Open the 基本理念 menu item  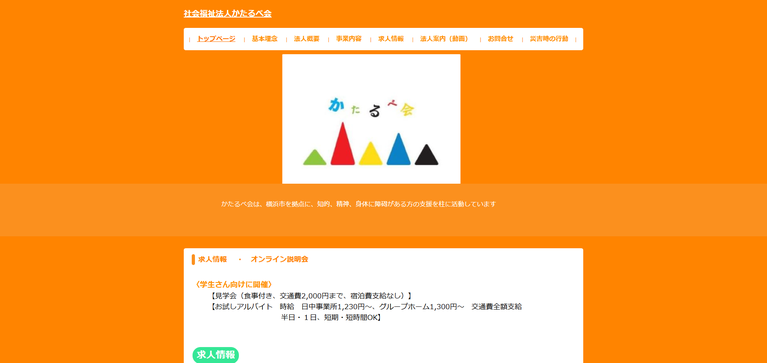tap(265, 39)
